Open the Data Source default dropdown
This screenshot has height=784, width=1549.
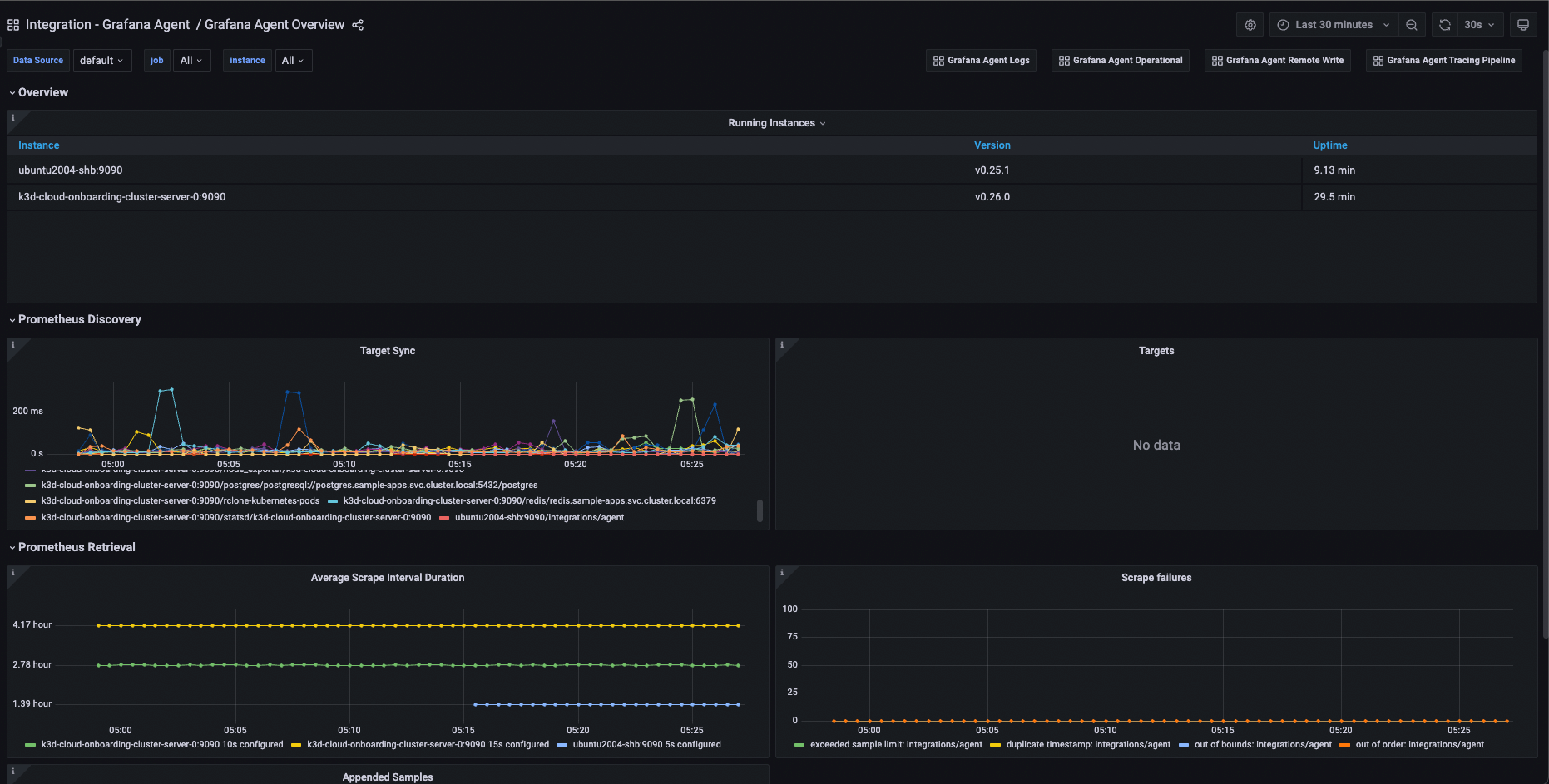[x=101, y=61]
